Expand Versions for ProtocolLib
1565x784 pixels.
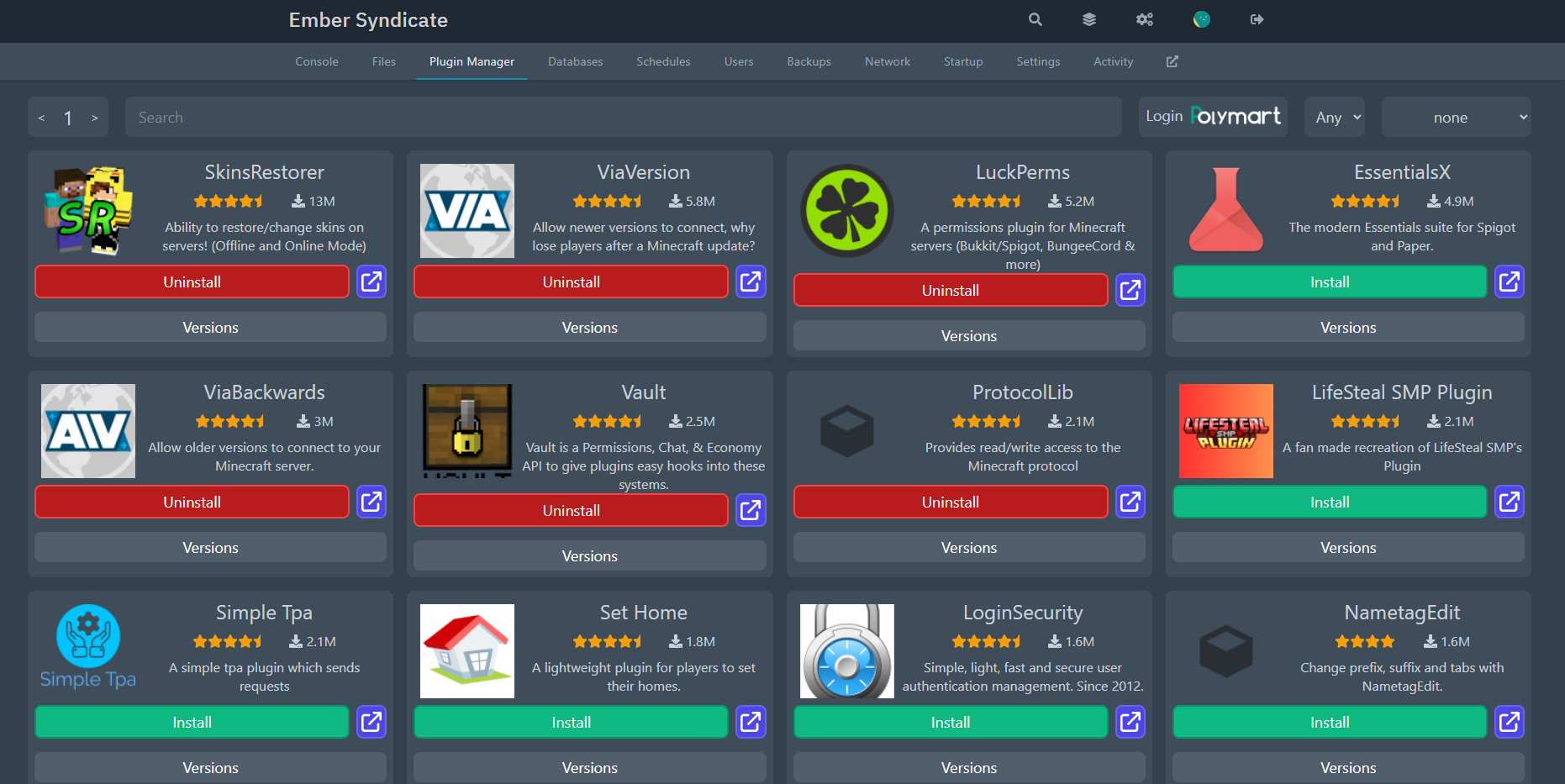(969, 548)
